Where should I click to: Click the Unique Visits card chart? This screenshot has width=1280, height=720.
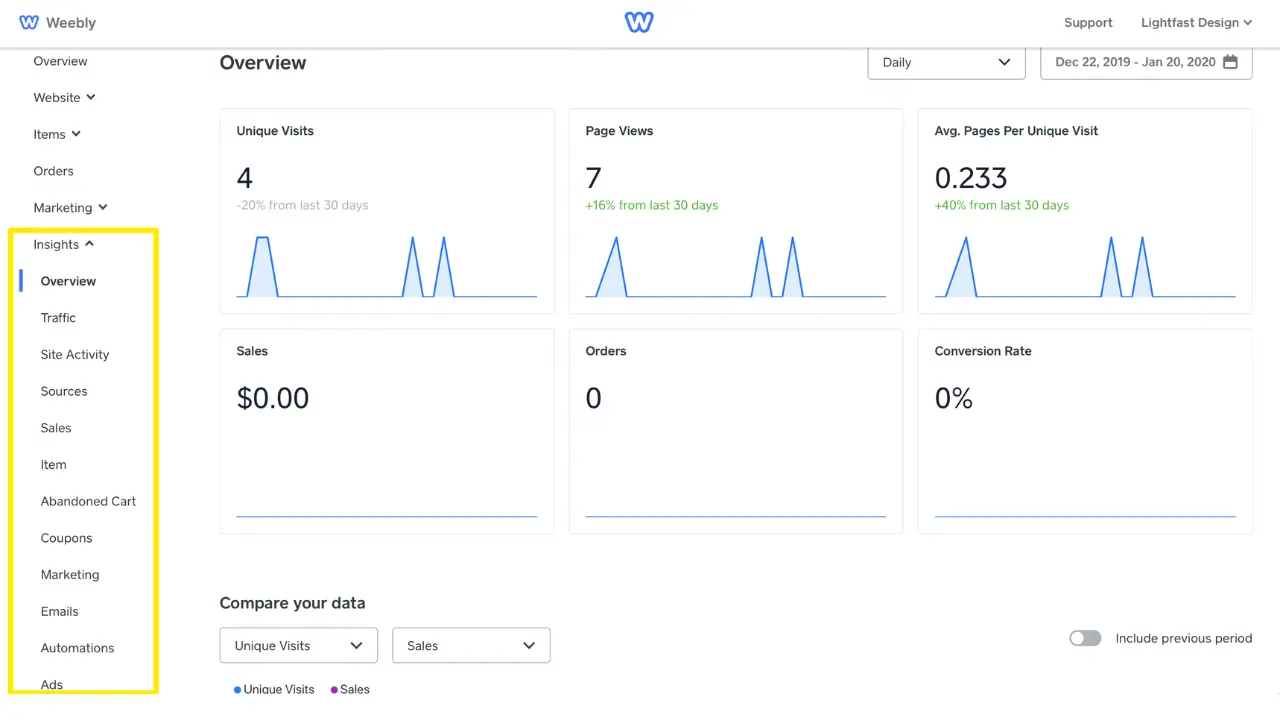[387, 267]
